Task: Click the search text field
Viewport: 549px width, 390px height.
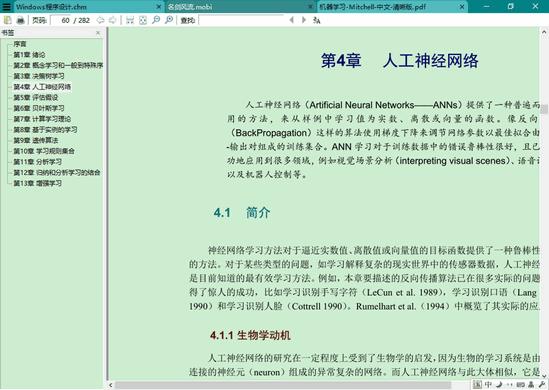Action: [241, 20]
